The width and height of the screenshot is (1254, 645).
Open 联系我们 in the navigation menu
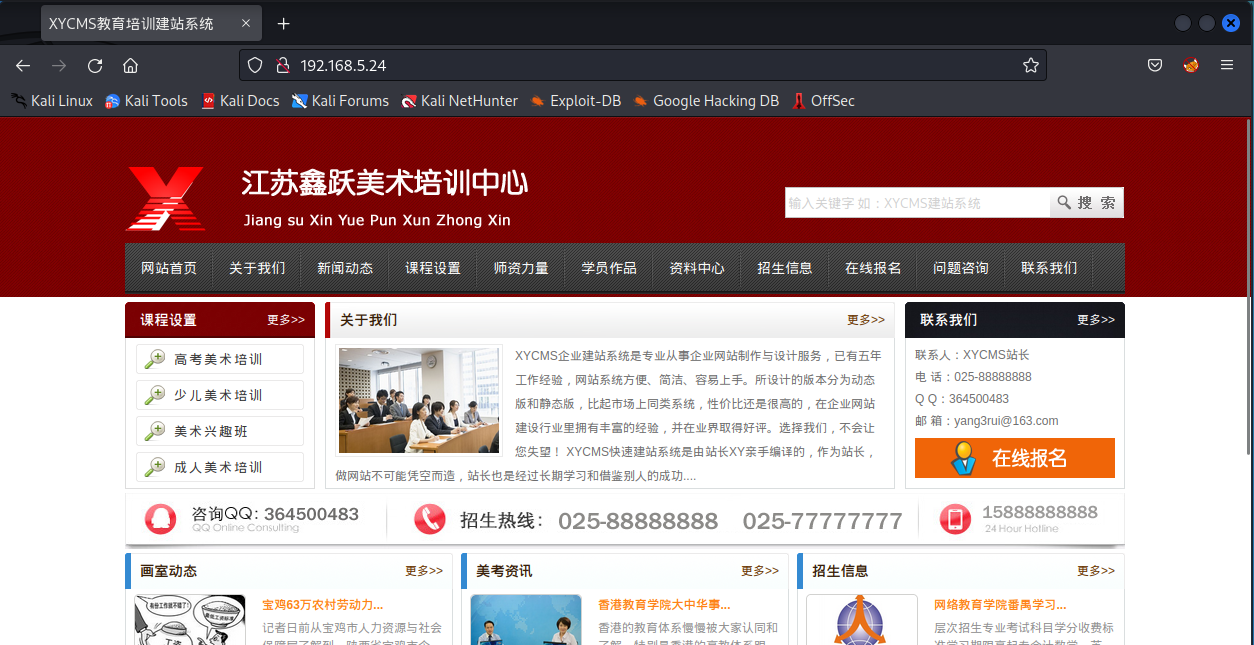point(1049,268)
